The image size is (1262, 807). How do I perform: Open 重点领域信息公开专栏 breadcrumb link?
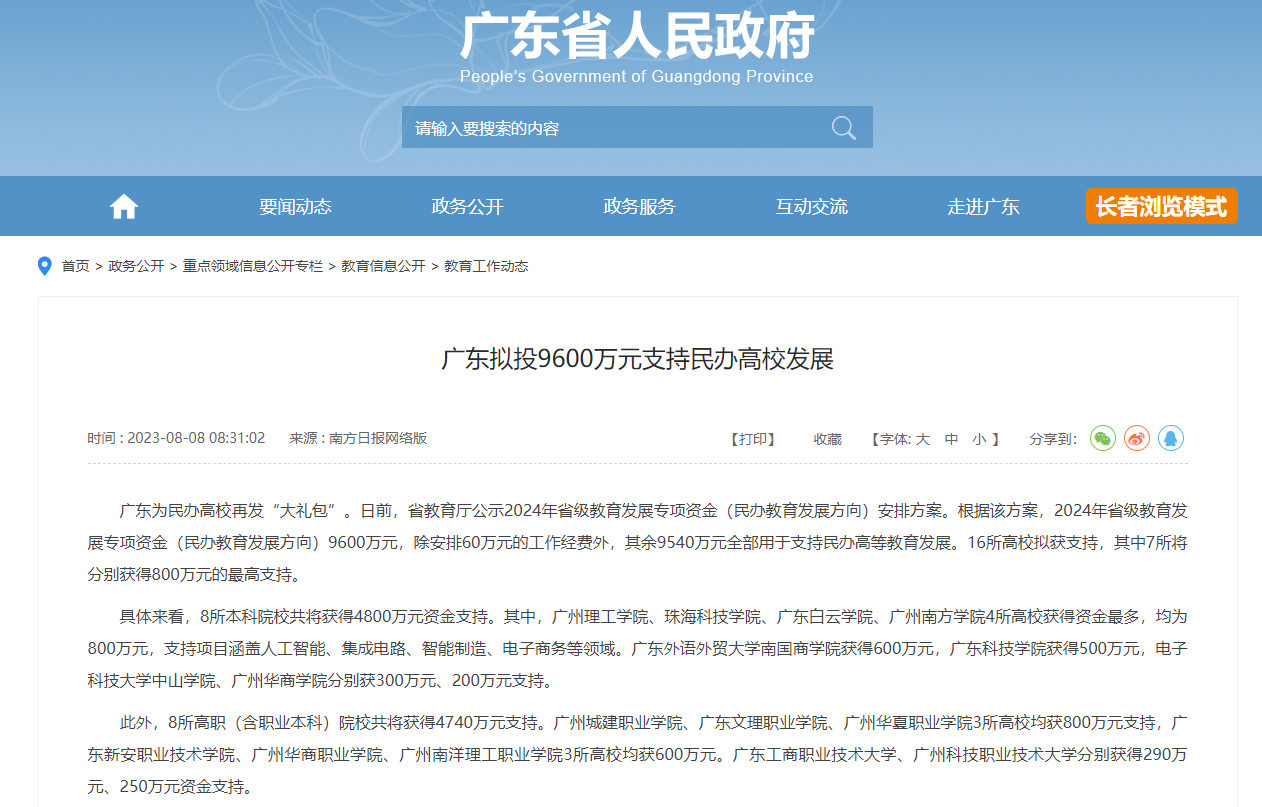pyautogui.click(x=253, y=266)
